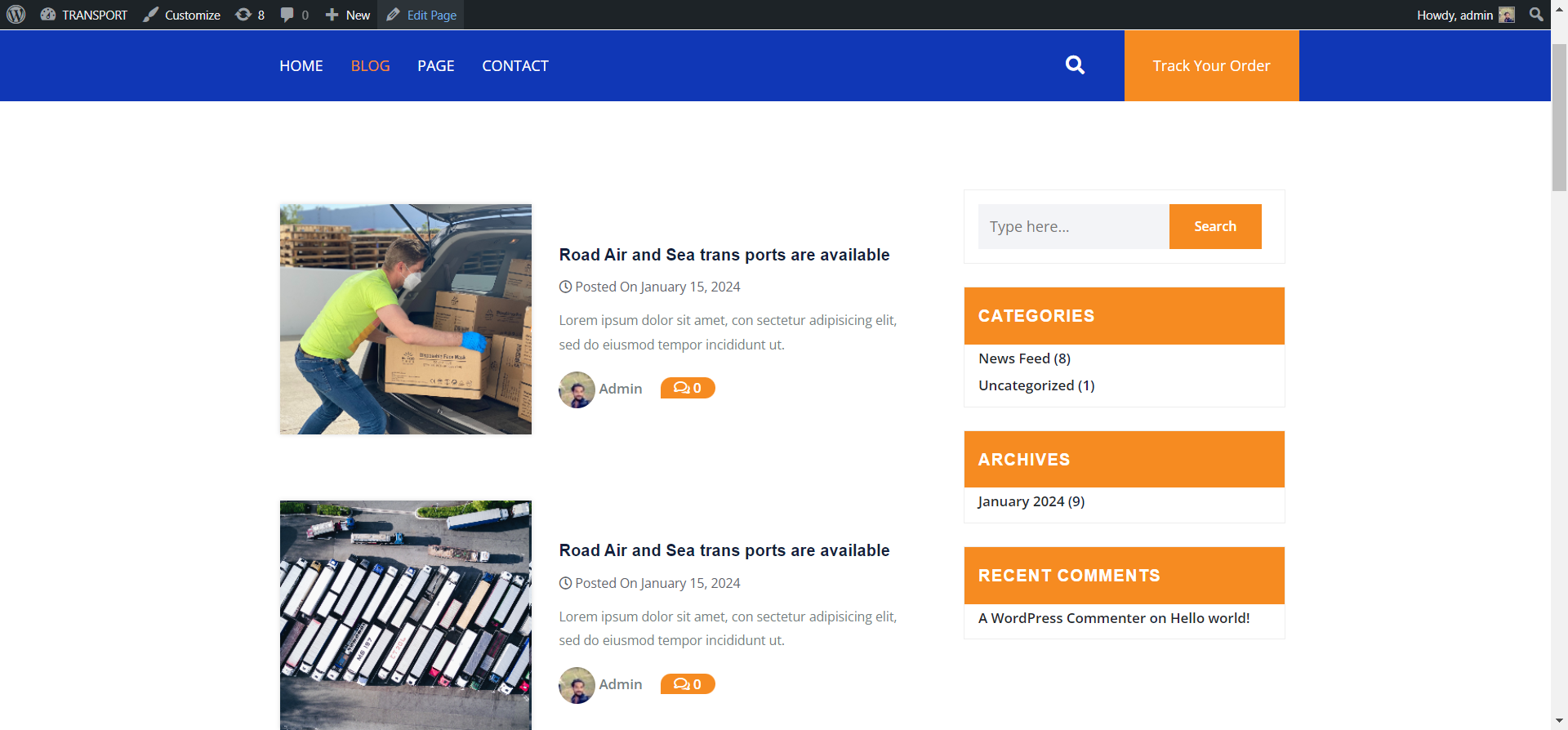Click the orange Search button in sidebar
Viewport: 1568px width, 730px height.
[1215, 226]
